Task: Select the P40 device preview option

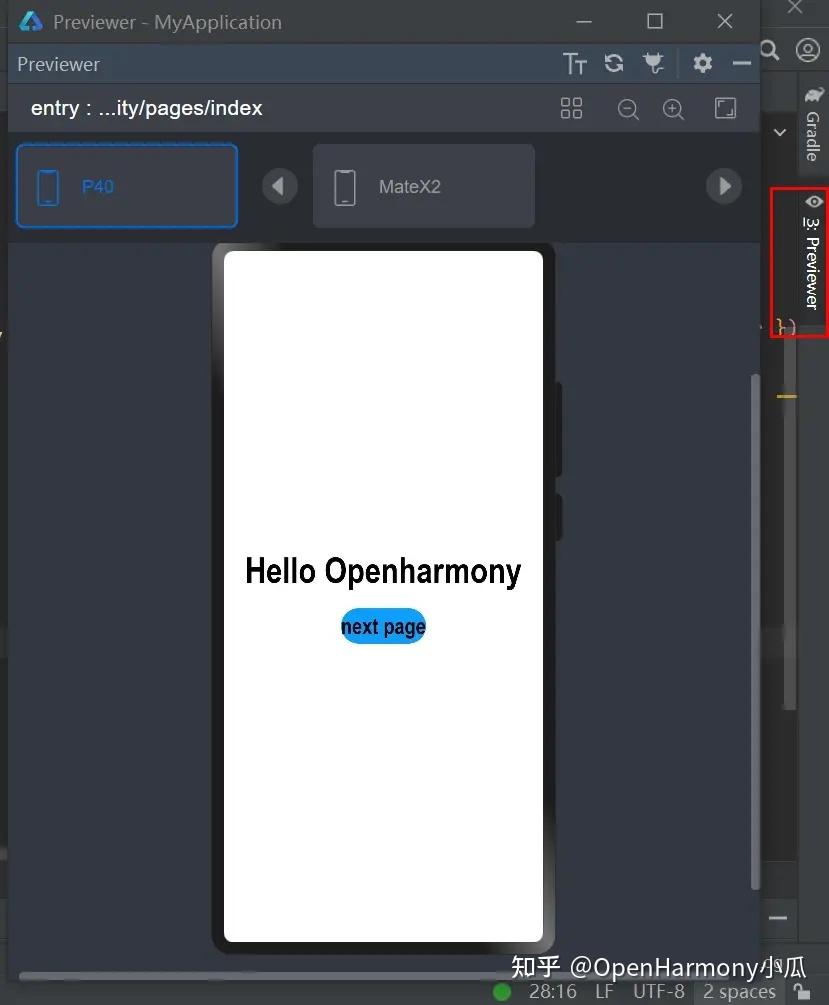Action: click(x=126, y=186)
